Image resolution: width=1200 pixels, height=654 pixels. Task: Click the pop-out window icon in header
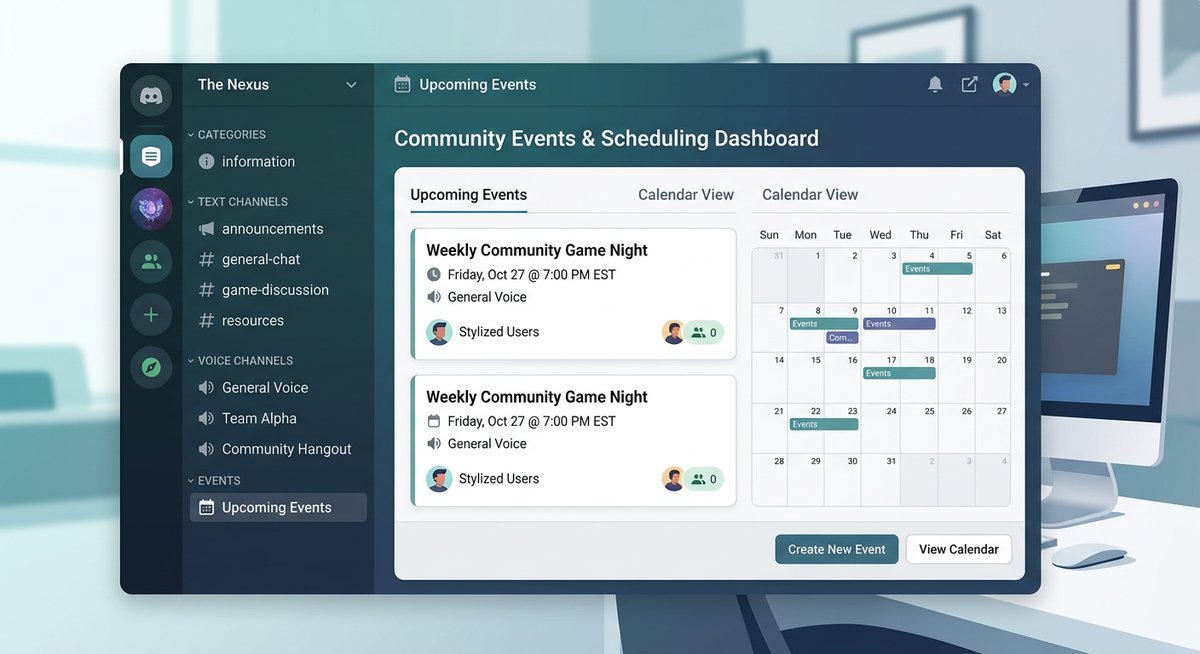[969, 85]
